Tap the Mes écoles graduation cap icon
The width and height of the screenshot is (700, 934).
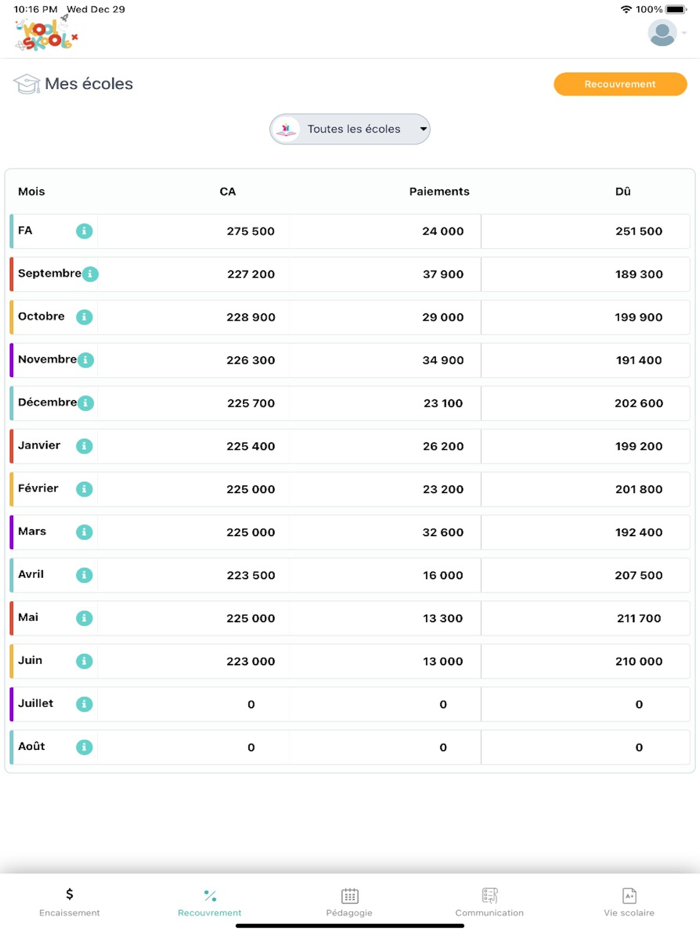point(26,84)
